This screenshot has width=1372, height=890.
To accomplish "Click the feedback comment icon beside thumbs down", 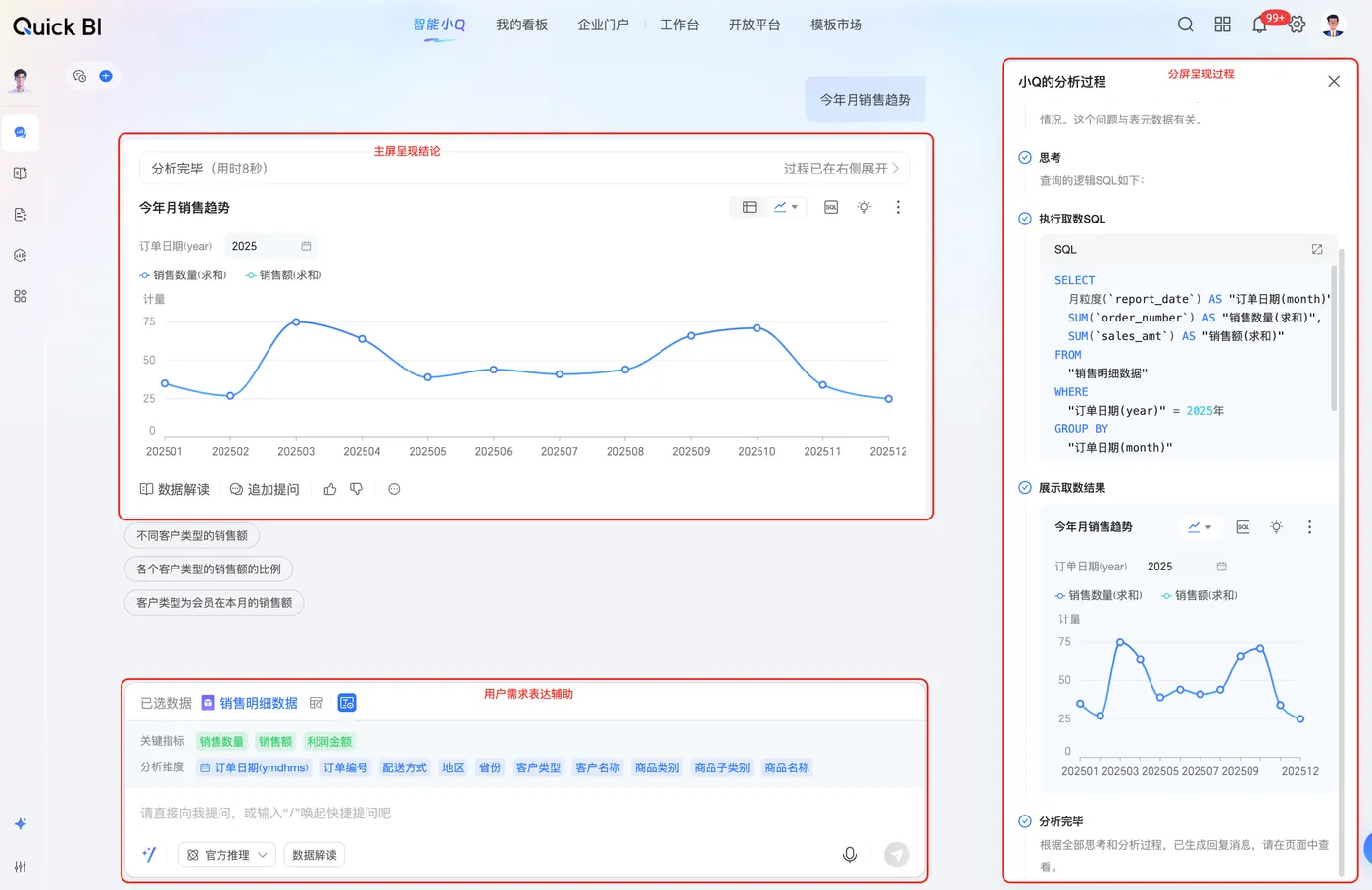I will (x=394, y=489).
